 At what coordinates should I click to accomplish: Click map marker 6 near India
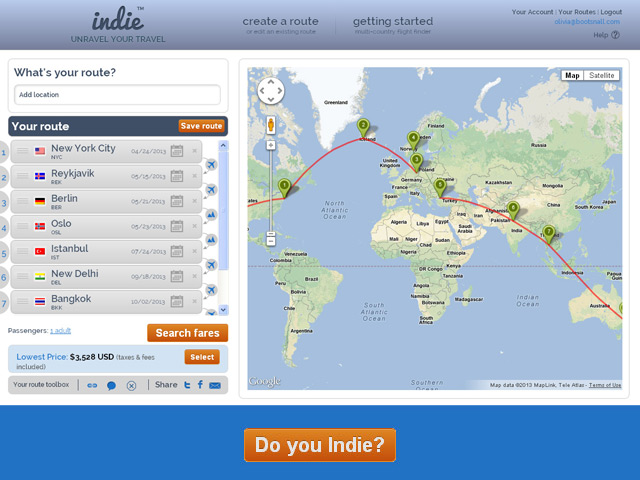click(x=513, y=211)
